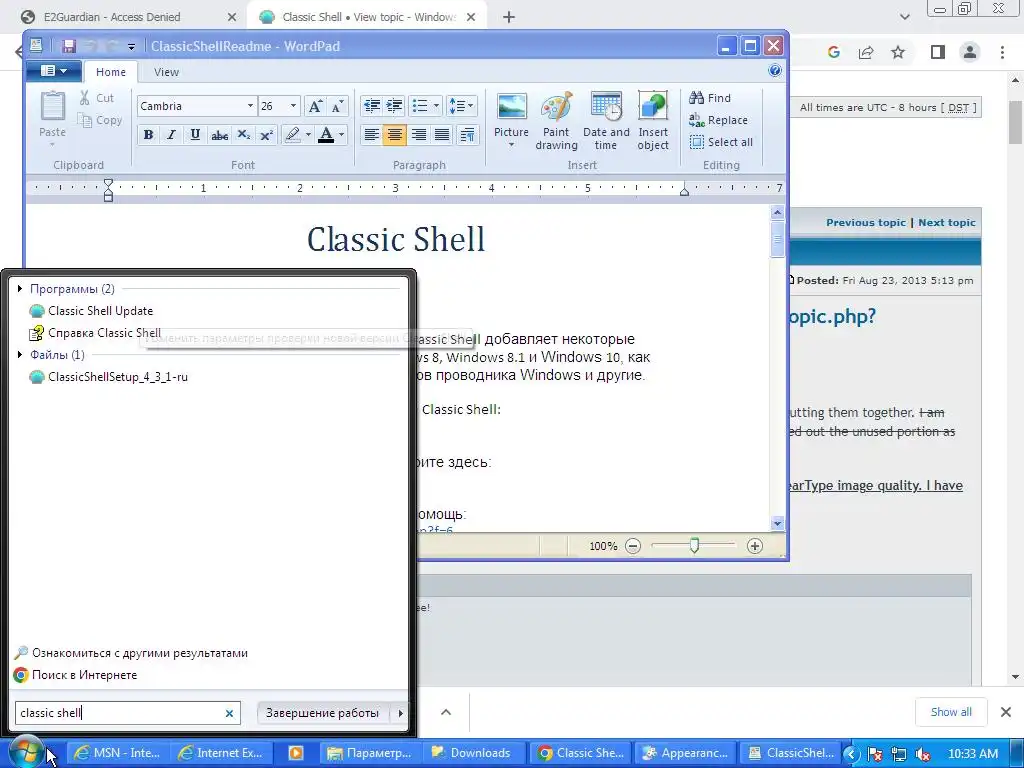Insert a Picture in WordPad
This screenshot has width=1024, height=768.
(x=511, y=107)
